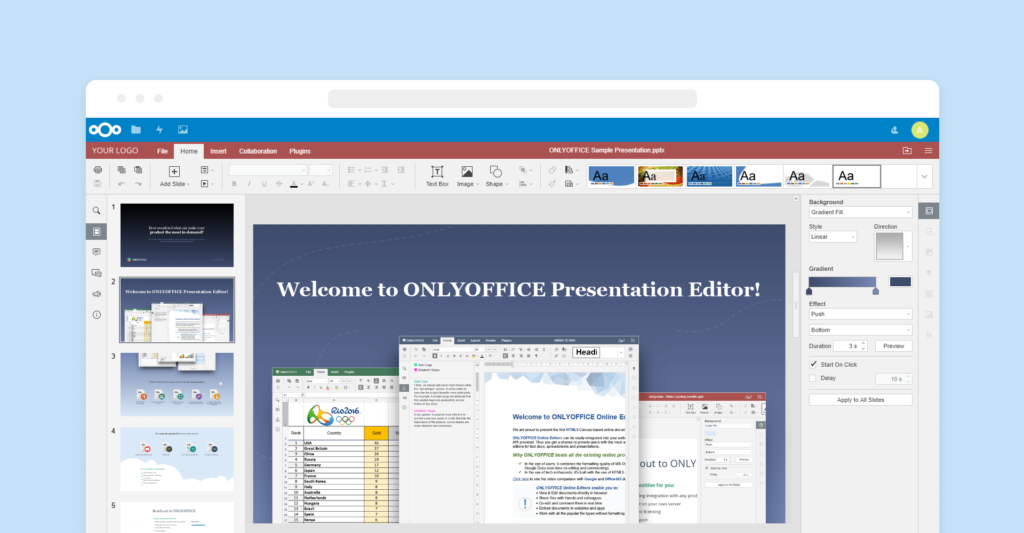
Task: Click Apply to All Slides button
Action: click(x=860, y=400)
